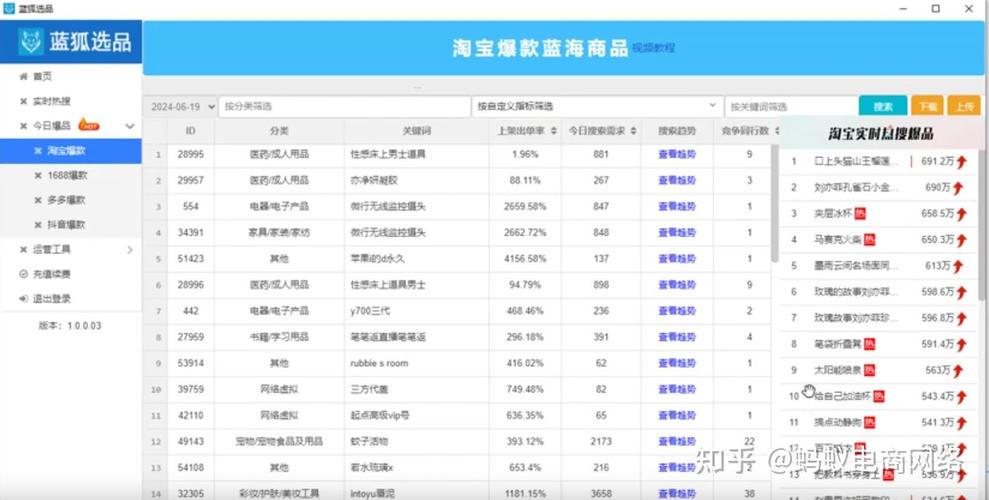Click 查看趋势 for the 蚊子活物 row

click(x=677, y=441)
